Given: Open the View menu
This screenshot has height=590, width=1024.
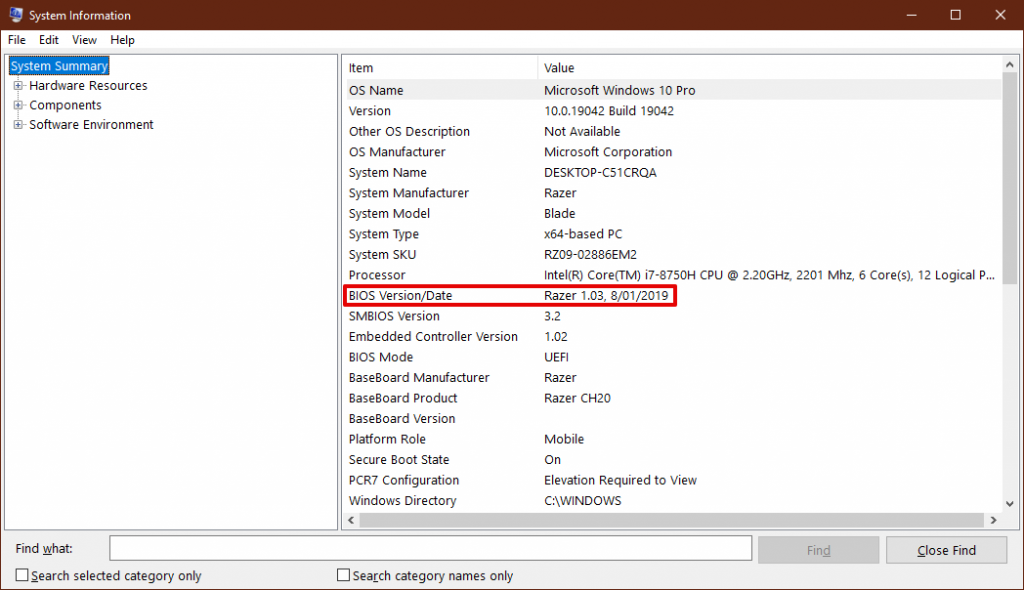Looking at the screenshot, I should 84,40.
